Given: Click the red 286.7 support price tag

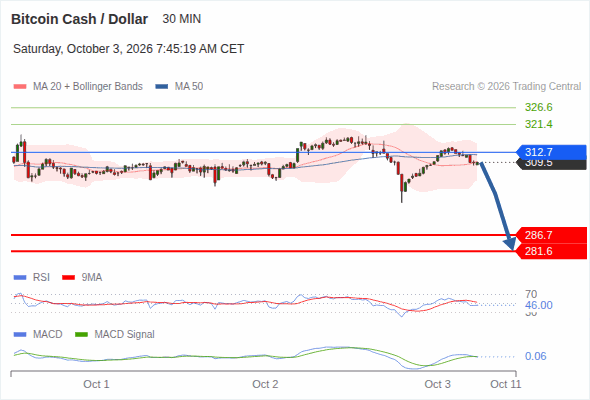Looking at the screenshot, I should [551, 235].
